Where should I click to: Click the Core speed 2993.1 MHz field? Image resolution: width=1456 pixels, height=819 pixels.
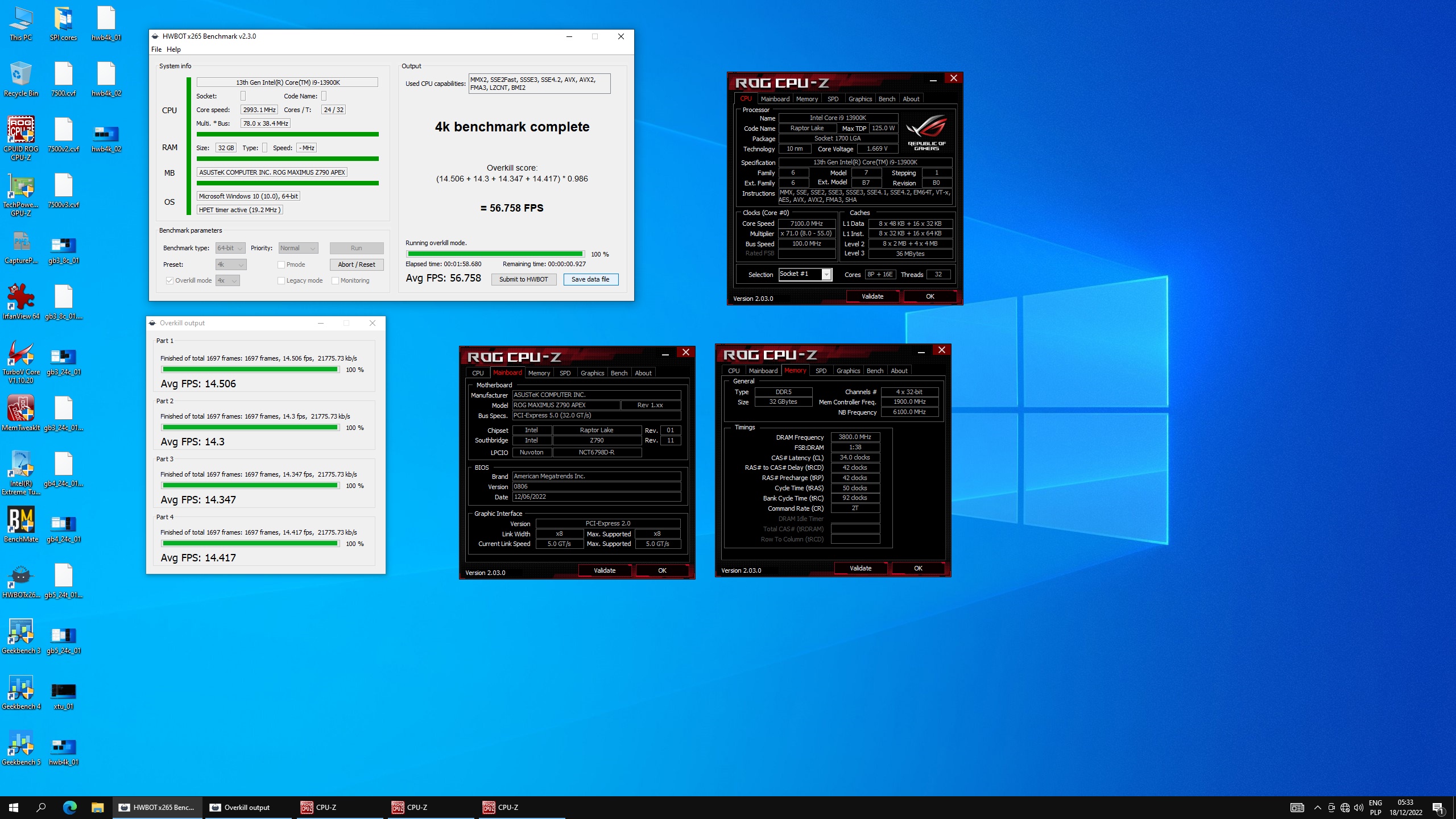tap(259, 110)
